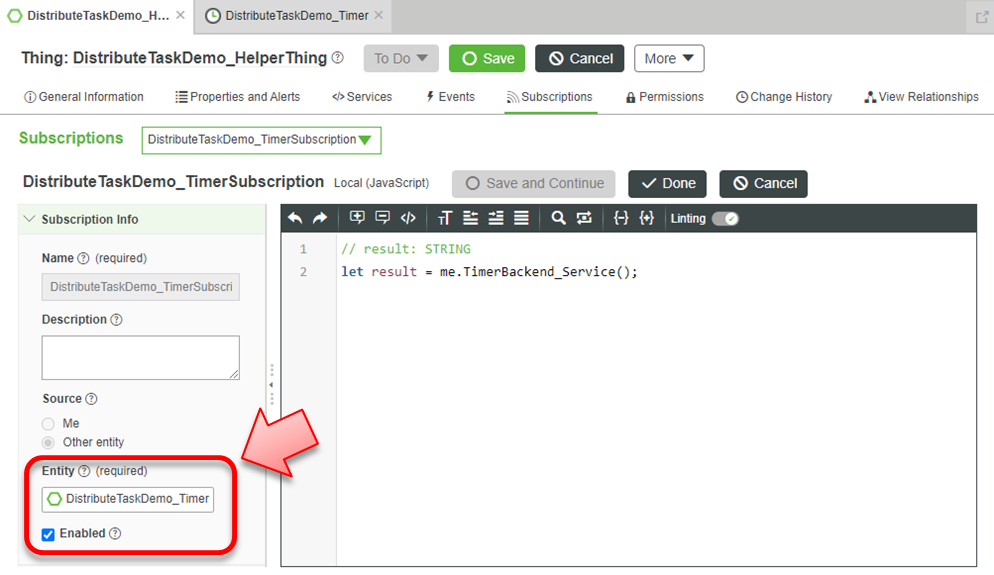
Task: Click the 'Local (JavaScript)' label
Action: 382,183
